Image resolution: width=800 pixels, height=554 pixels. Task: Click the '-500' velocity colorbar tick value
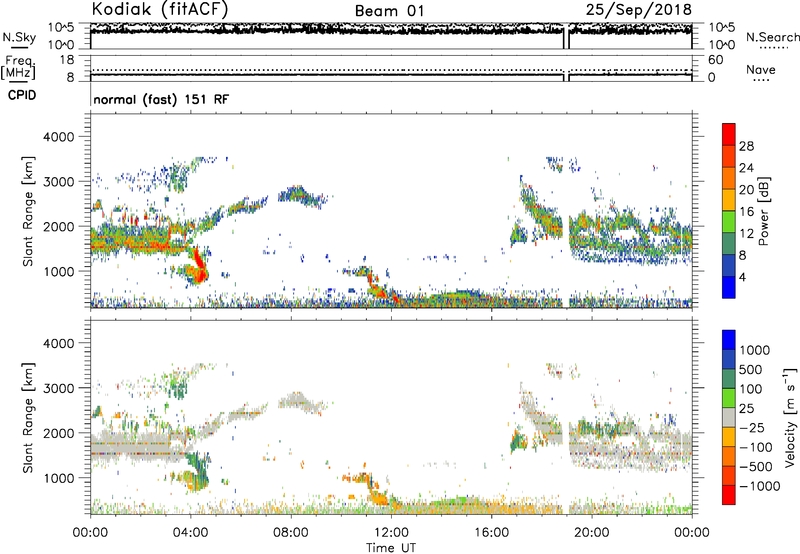coord(756,467)
